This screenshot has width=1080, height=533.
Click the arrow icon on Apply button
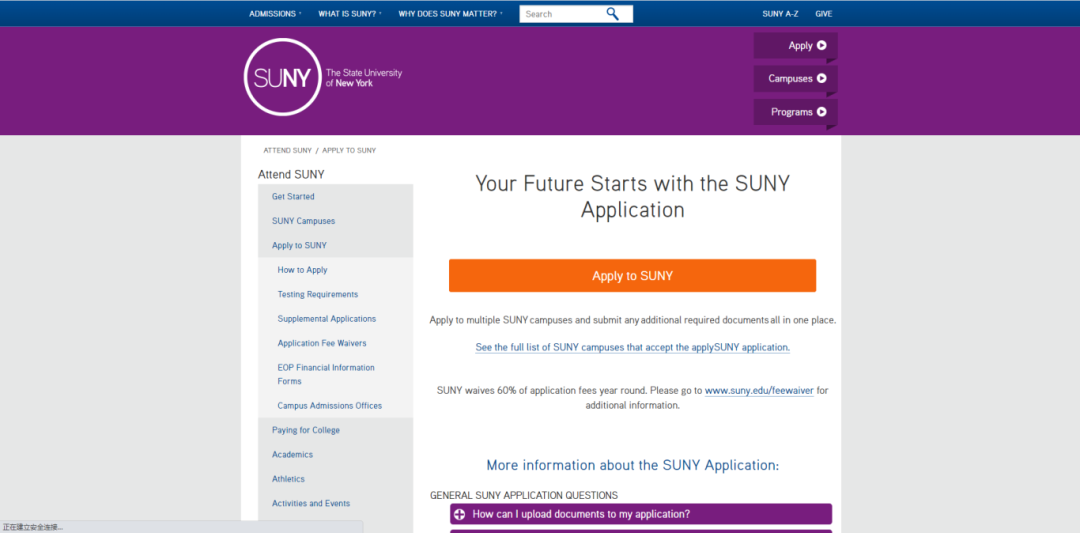click(x=821, y=45)
